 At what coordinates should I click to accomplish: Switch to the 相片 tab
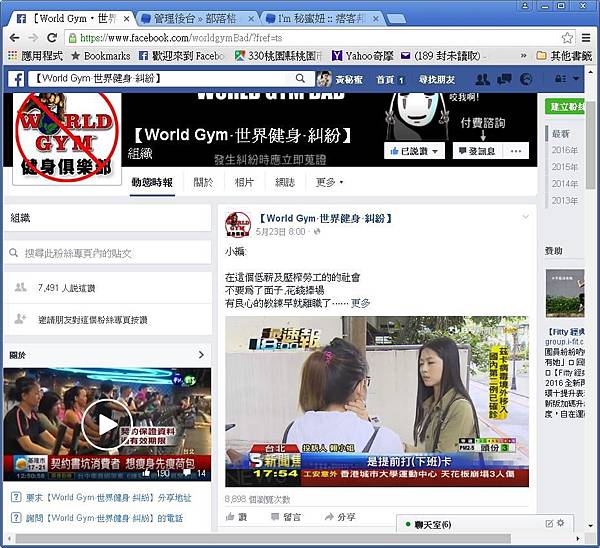[x=244, y=183]
